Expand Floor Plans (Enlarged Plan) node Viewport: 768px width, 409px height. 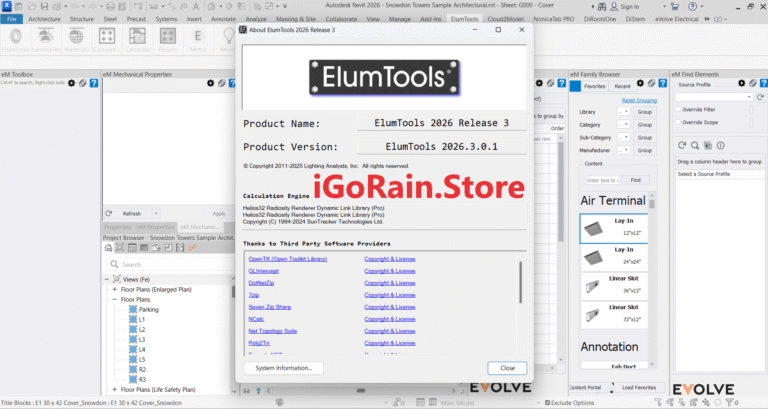coord(115,289)
